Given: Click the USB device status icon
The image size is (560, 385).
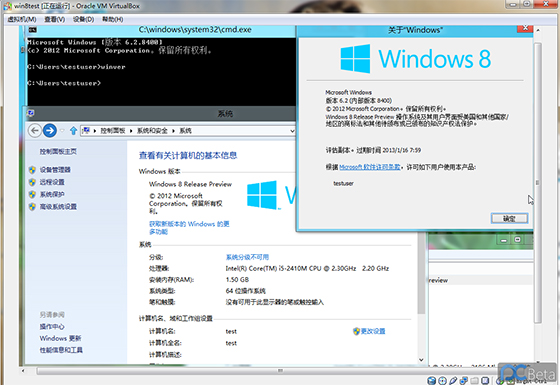Looking at the screenshot, I should [453, 381].
